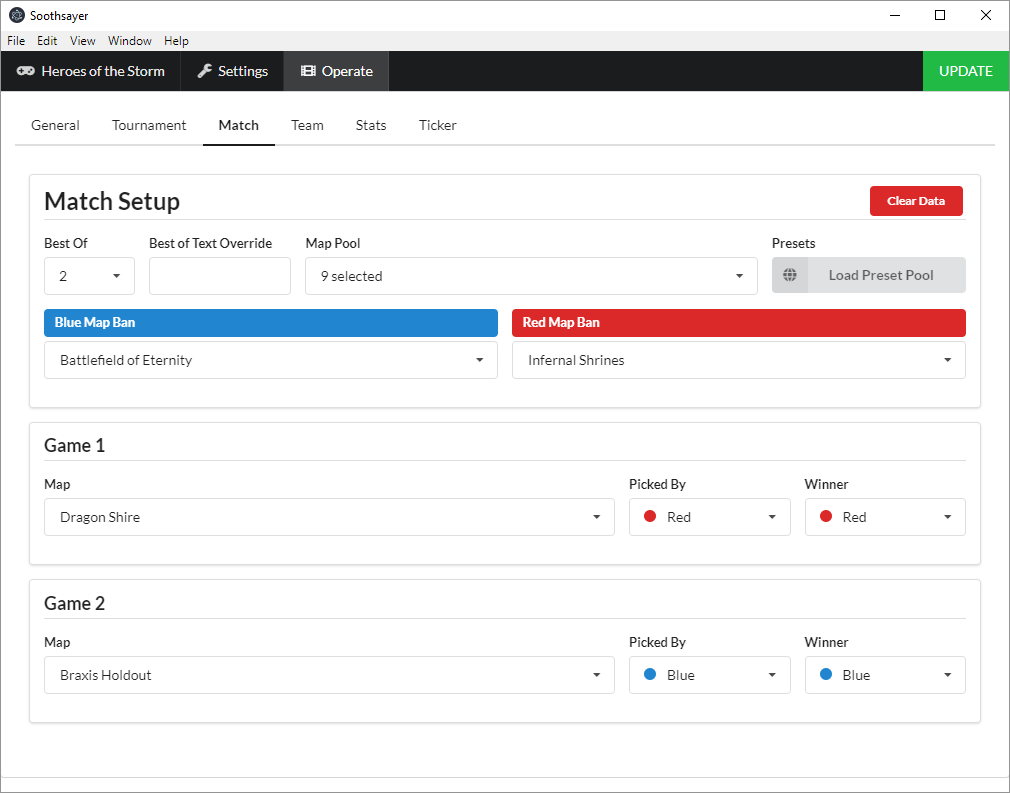Click the Soothsayer app icon in title bar
The width and height of the screenshot is (1010, 793).
tap(17, 15)
